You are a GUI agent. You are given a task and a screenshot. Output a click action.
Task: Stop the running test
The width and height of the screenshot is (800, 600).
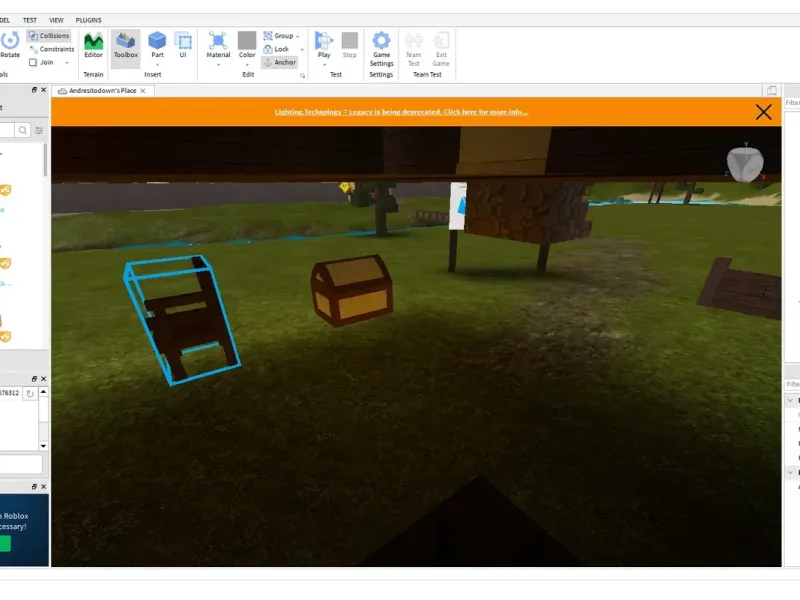click(349, 45)
